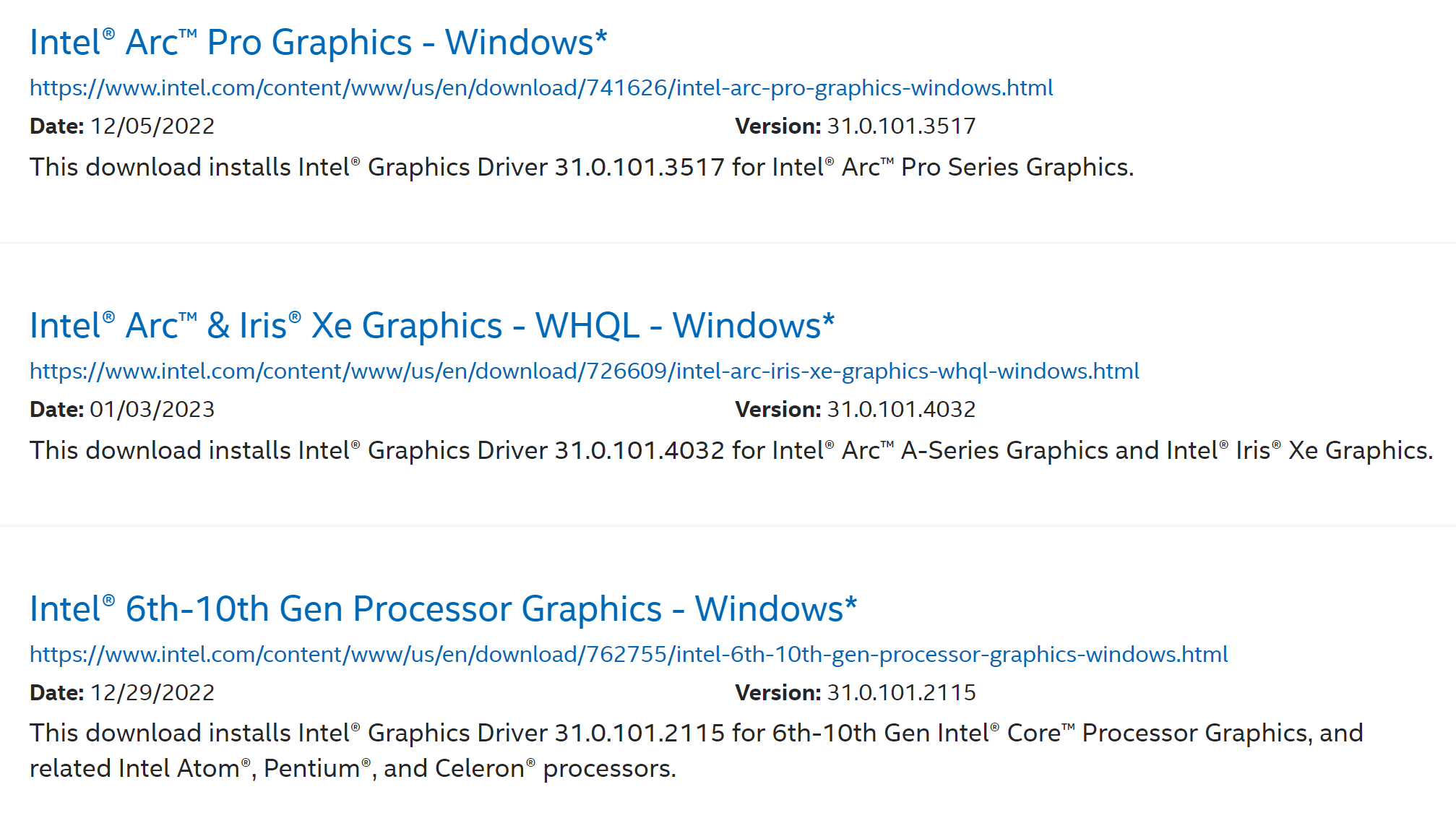This screenshot has width=1456, height=813.
Task: Click the version number 31.0.101.4032 in the Version field
Action: pos(901,410)
